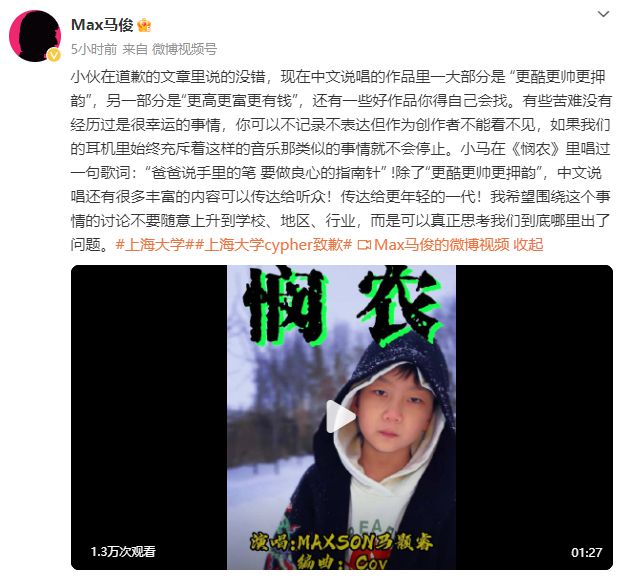Click the 01:27 video duration label
Viewport: 631px width, 583px height.
pyautogui.click(x=587, y=552)
